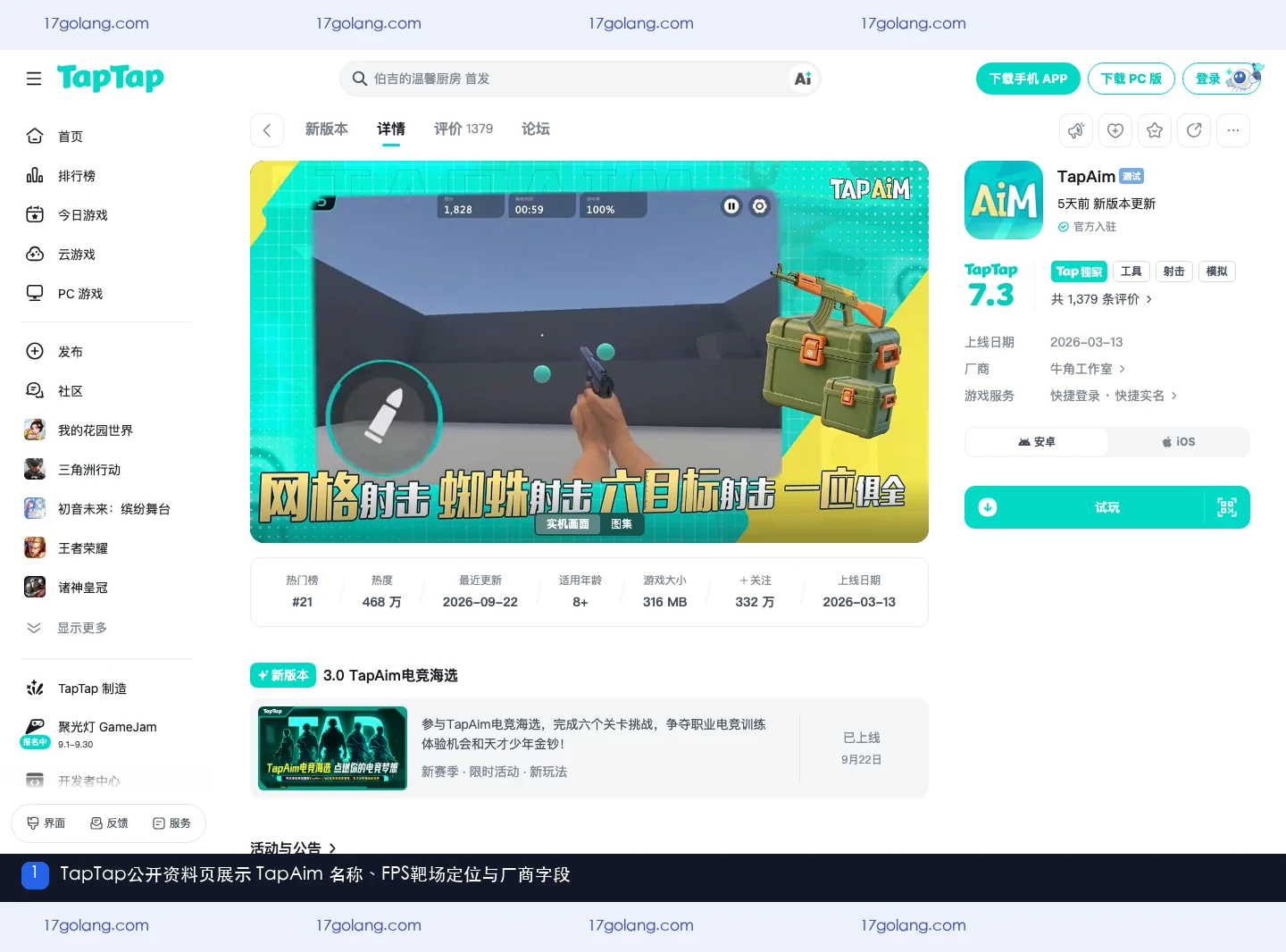This screenshot has width=1286, height=952.
Task: Click the search magnifier icon
Action: 359,79
